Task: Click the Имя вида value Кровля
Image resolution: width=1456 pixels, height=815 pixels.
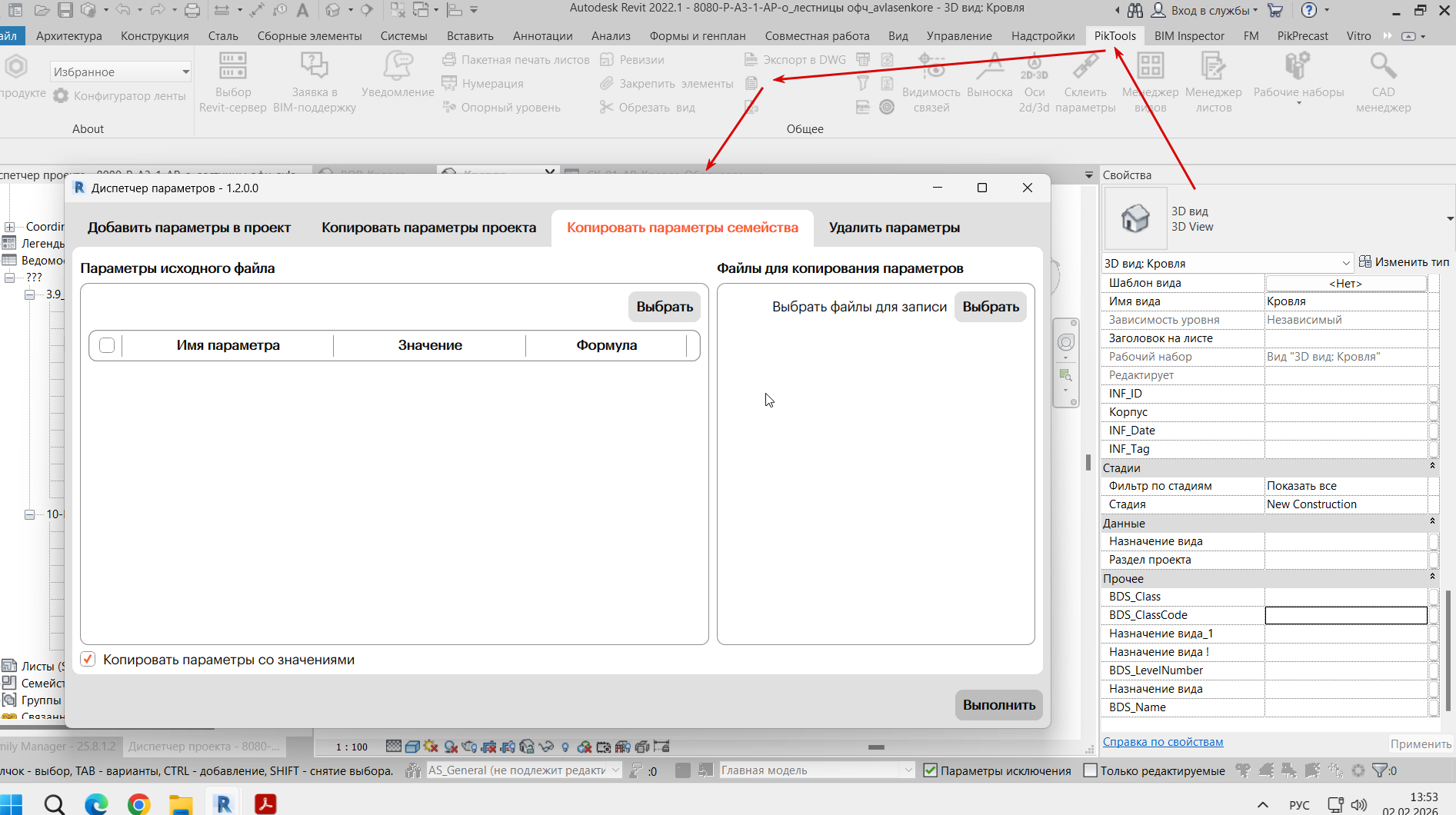Action: (x=1346, y=301)
